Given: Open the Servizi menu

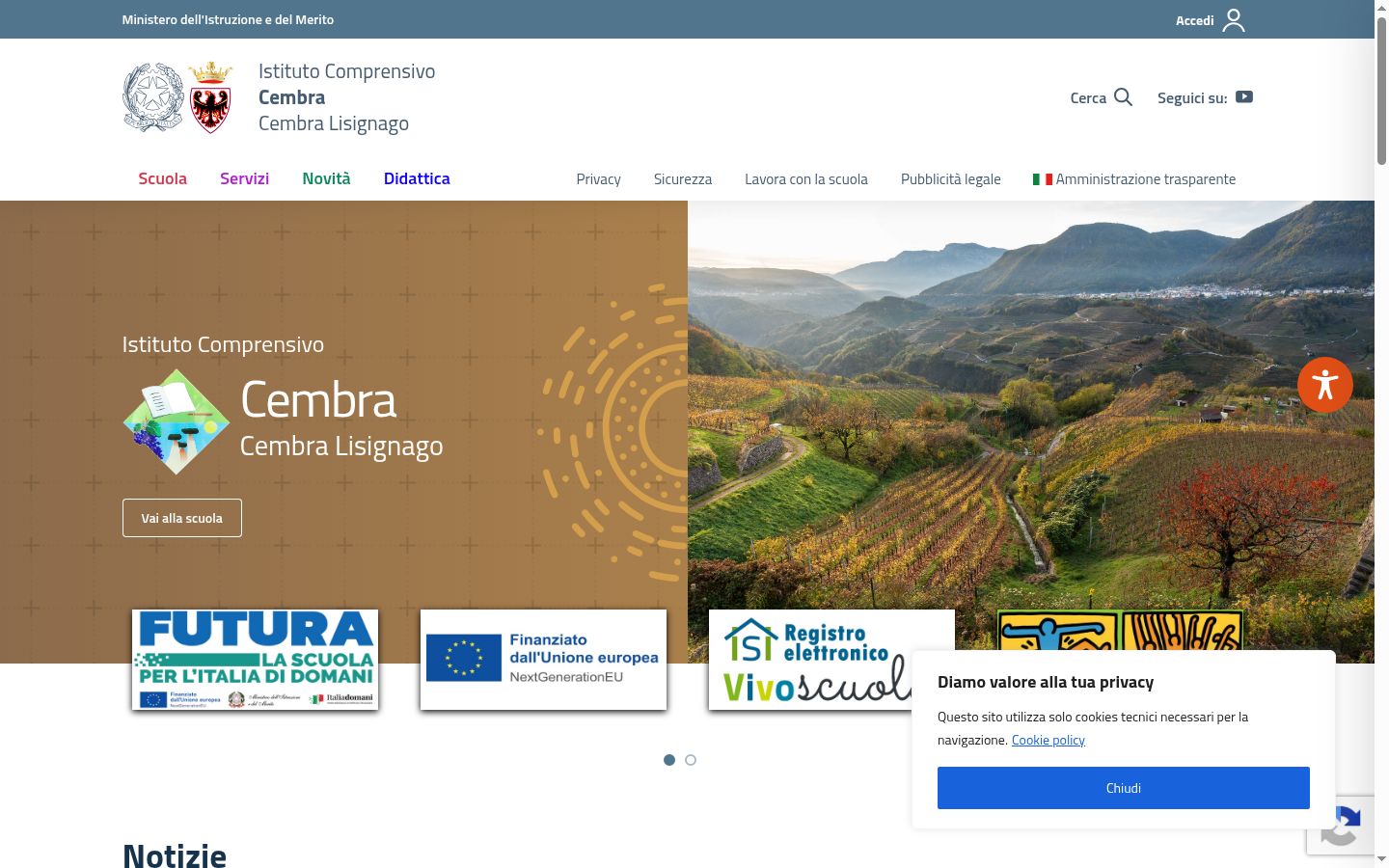Looking at the screenshot, I should [244, 178].
